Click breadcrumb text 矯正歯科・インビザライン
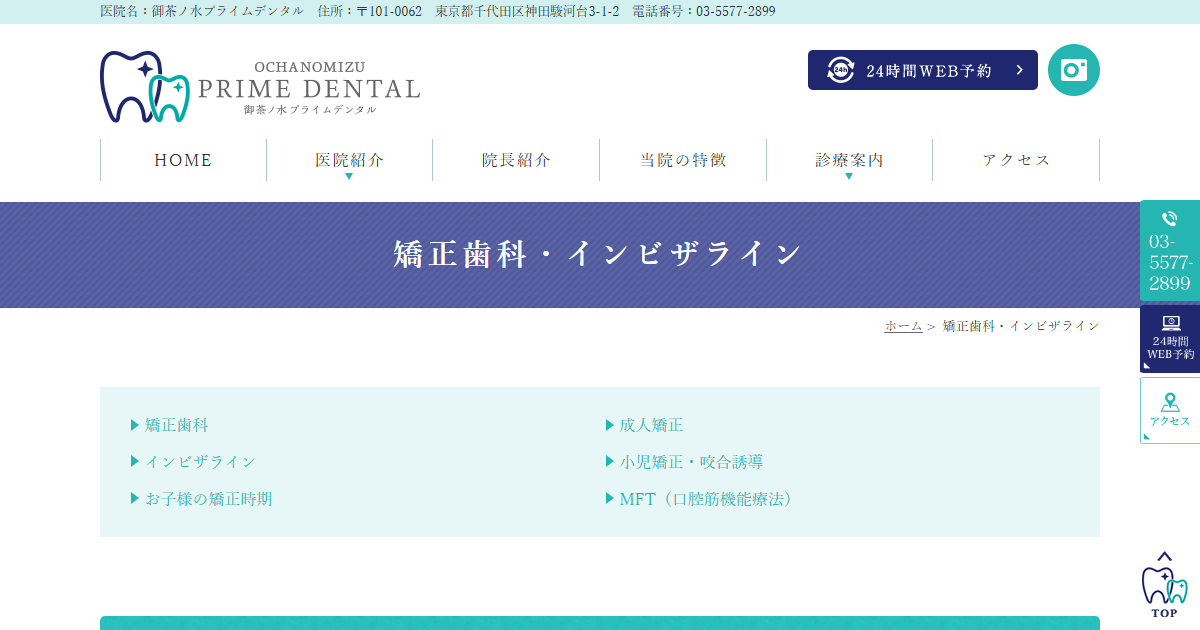The width and height of the screenshot is (1200, 630). pyautogui.click(x=1021, y=326)
